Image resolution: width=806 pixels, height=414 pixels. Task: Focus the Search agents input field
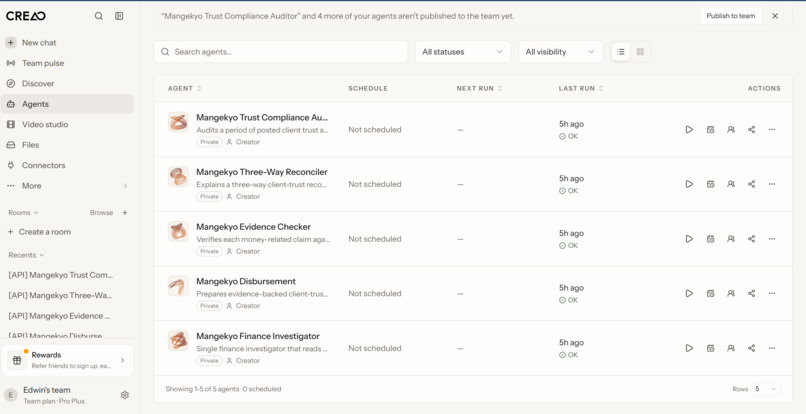[281, 52]
